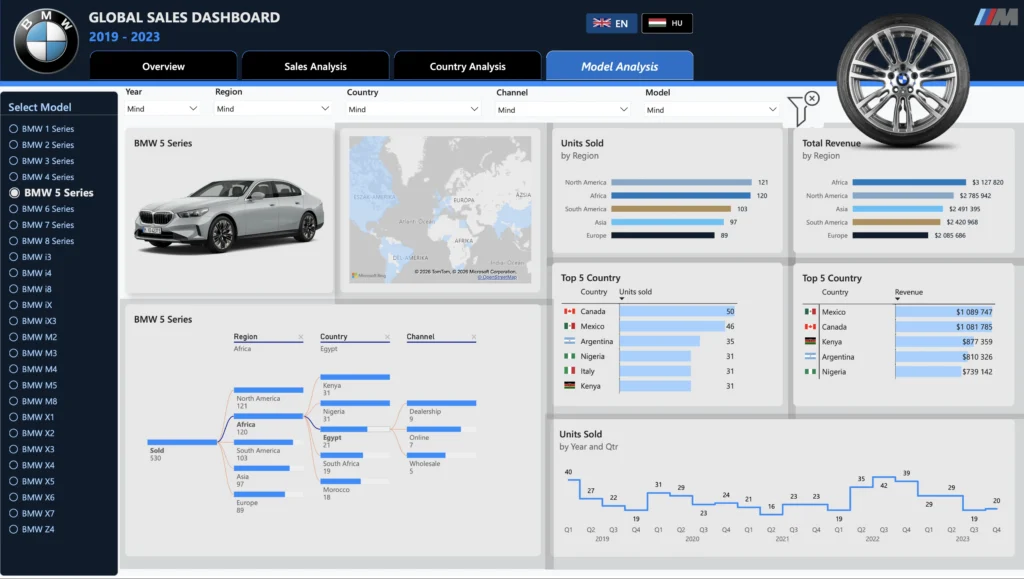Select the BMW 3 Series radio button
The width and height of the screenshot is (1024, 579).
pyautogui.click(x=13, y=161)
